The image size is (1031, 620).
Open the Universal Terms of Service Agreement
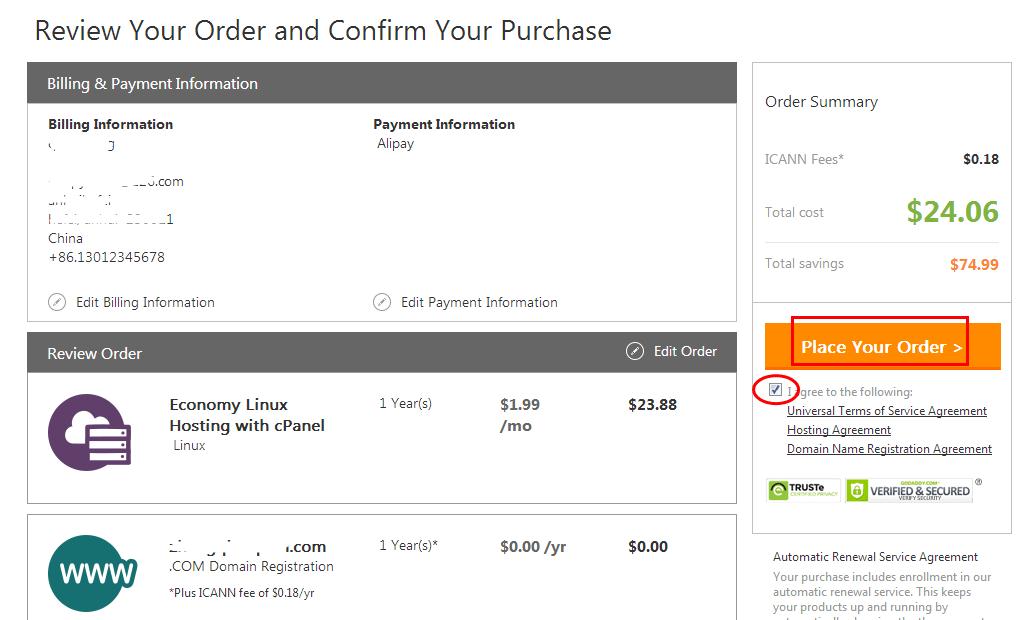887,411
